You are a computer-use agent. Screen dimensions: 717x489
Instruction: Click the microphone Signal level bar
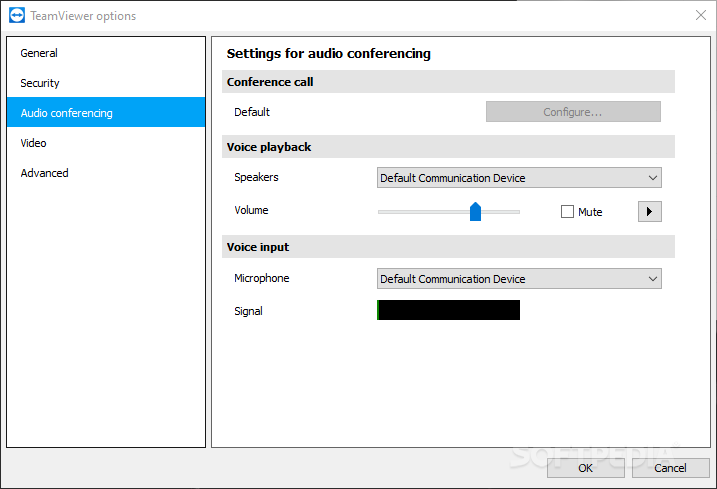point(448,310)
